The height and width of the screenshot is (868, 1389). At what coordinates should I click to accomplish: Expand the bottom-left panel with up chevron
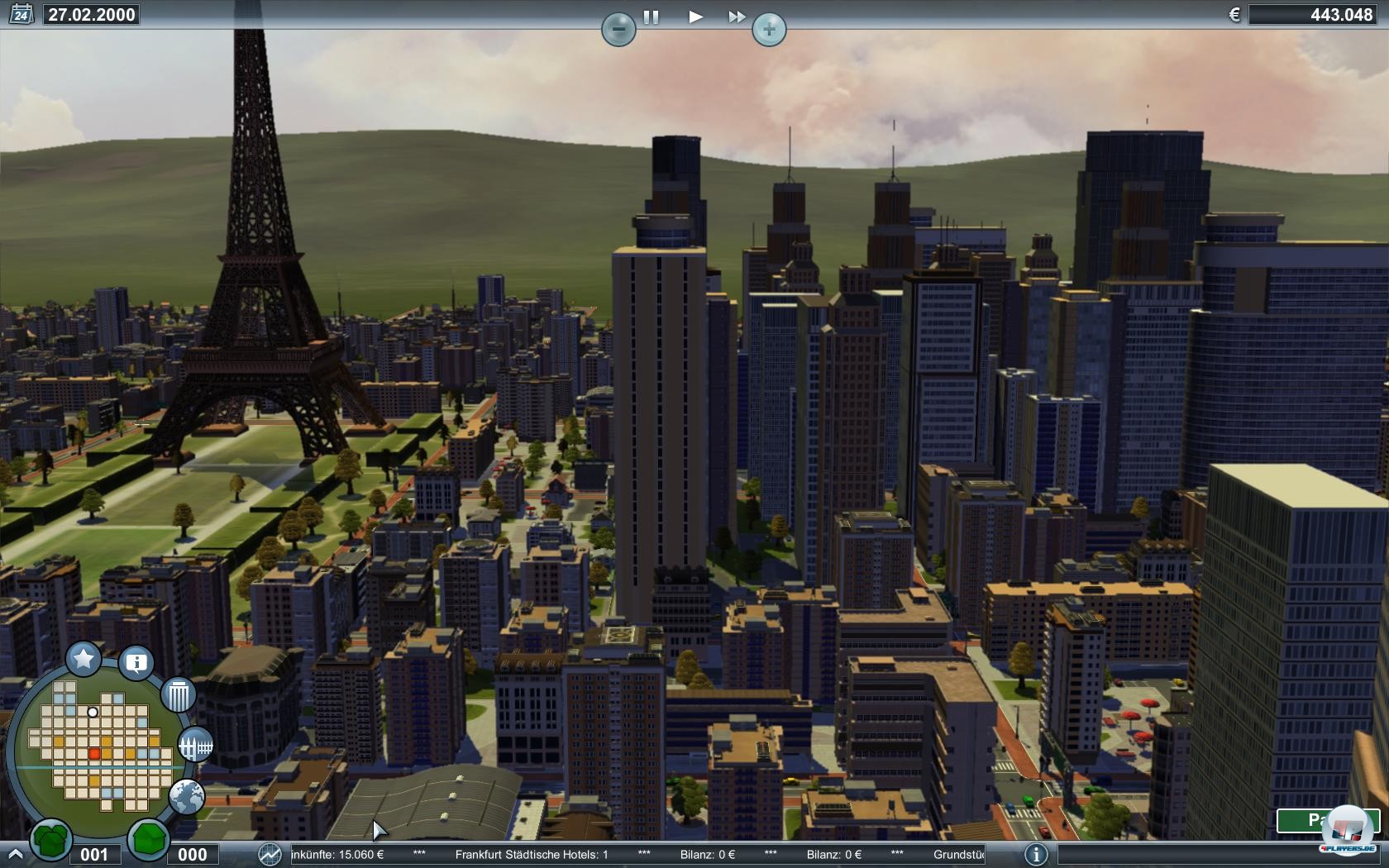tap(14, 854)
